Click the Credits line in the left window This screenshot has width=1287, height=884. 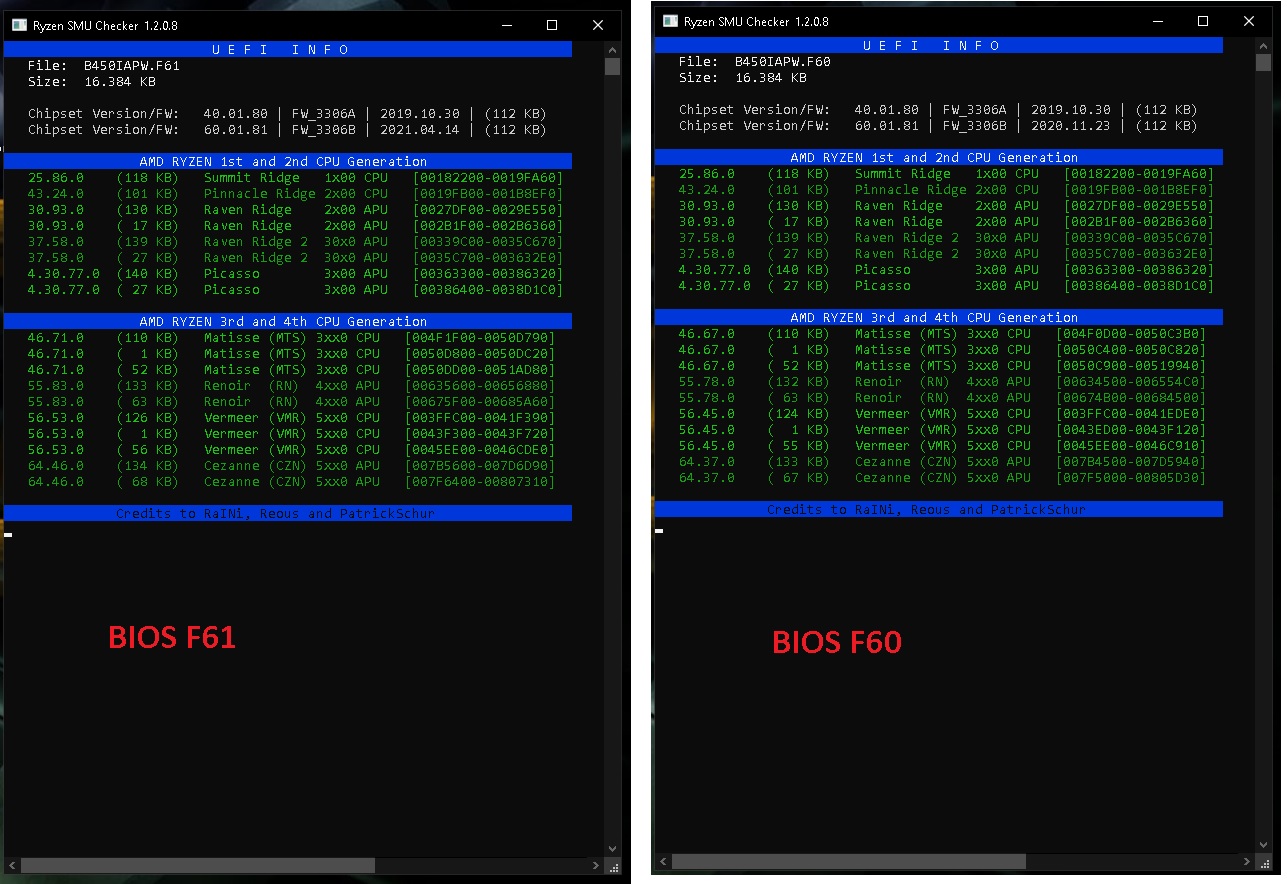287,513
